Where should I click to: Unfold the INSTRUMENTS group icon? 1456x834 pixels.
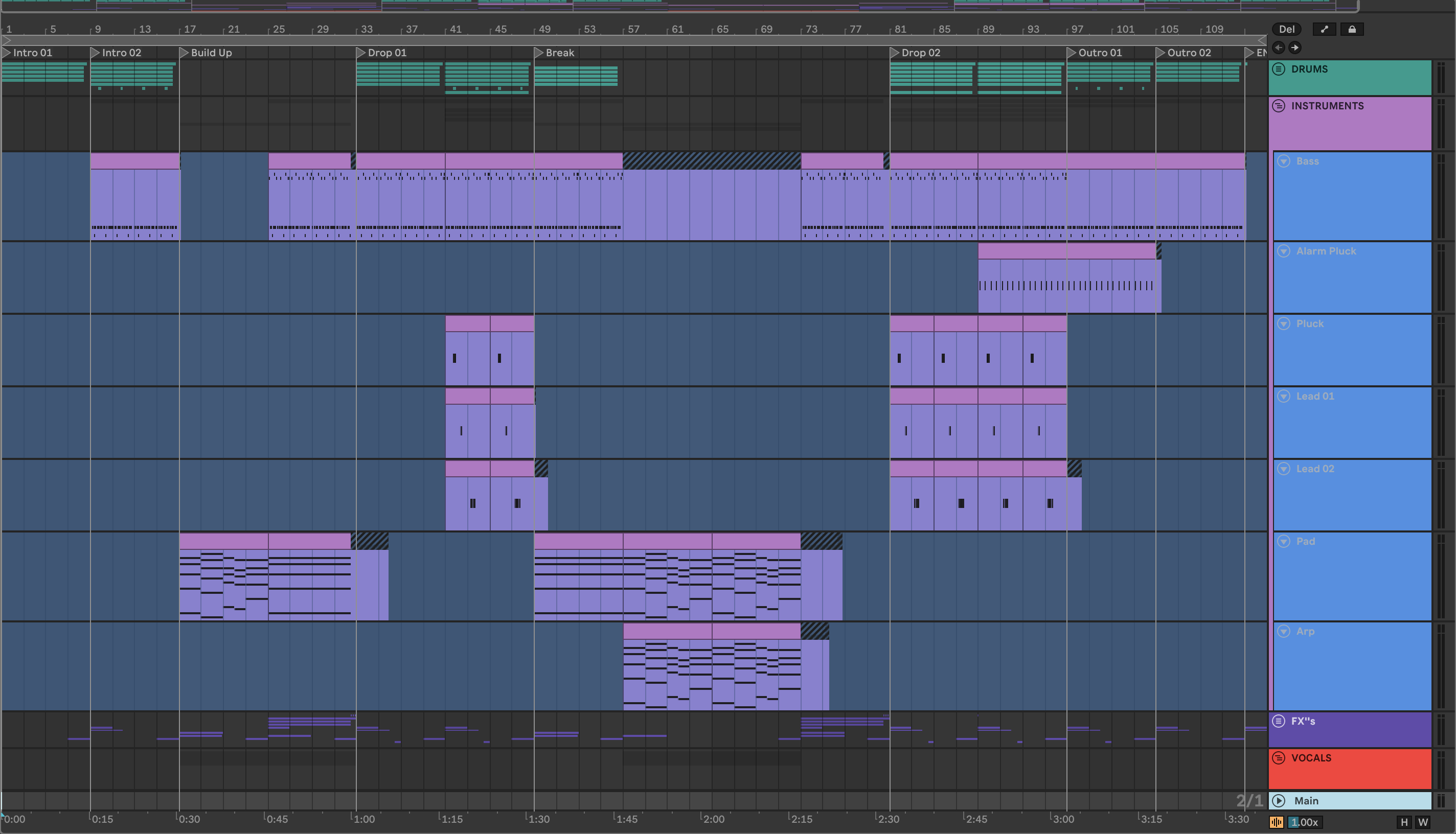1279,106
